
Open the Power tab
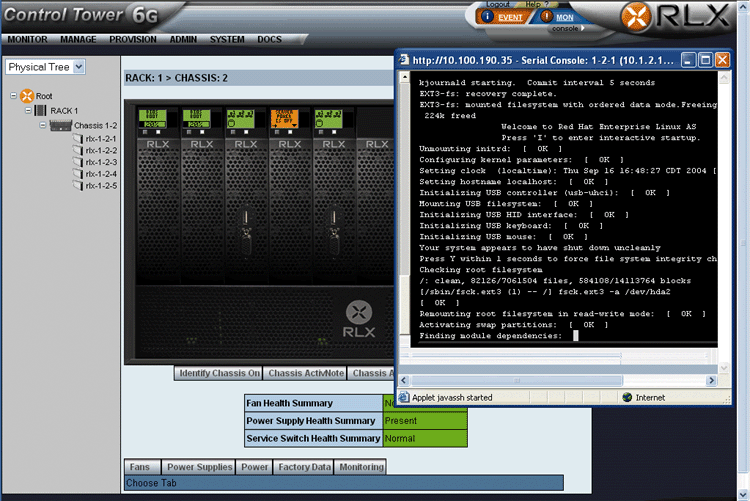coord(254,467)
